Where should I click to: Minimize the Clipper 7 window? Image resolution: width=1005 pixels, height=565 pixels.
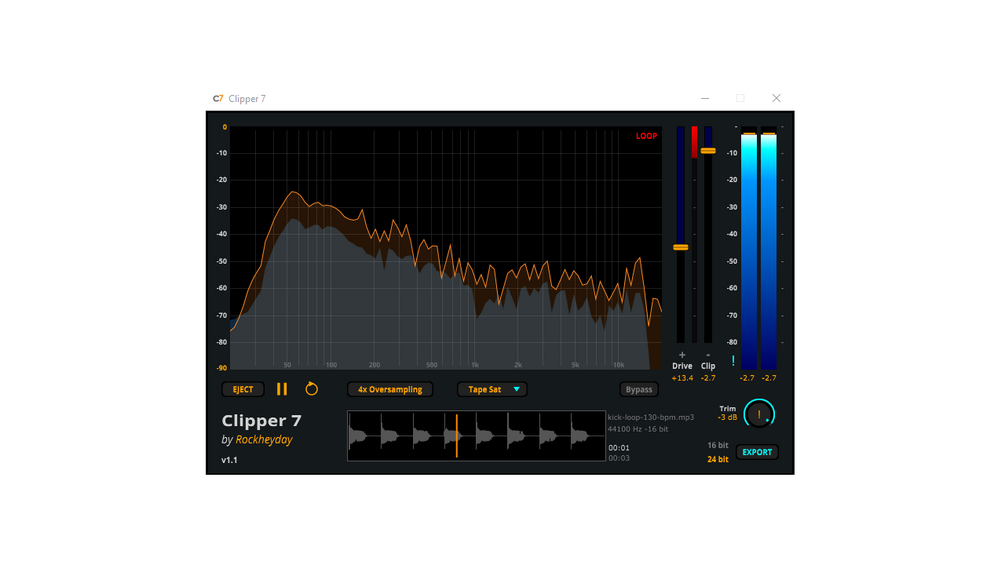tap(705, 98)
